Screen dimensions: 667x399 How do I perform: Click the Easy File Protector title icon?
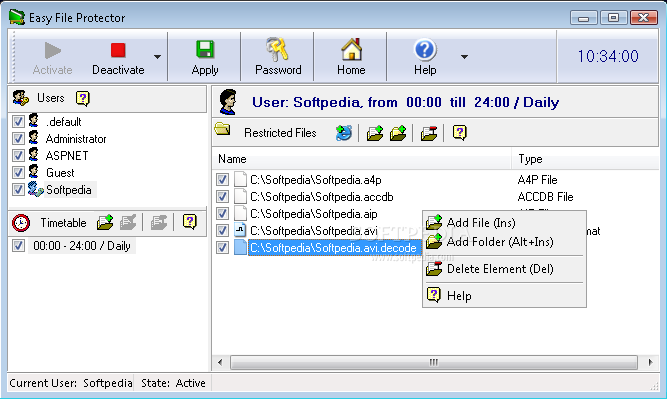click(17, 17)
